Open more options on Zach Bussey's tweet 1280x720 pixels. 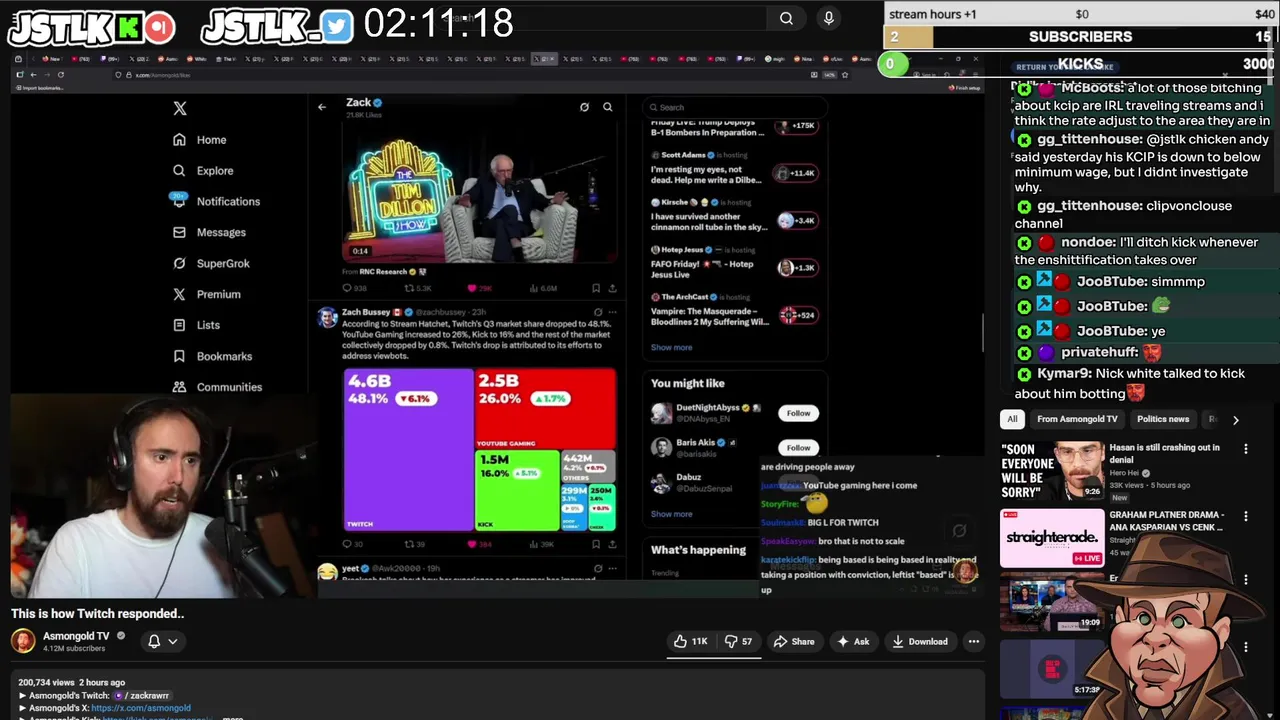(613, 312)
